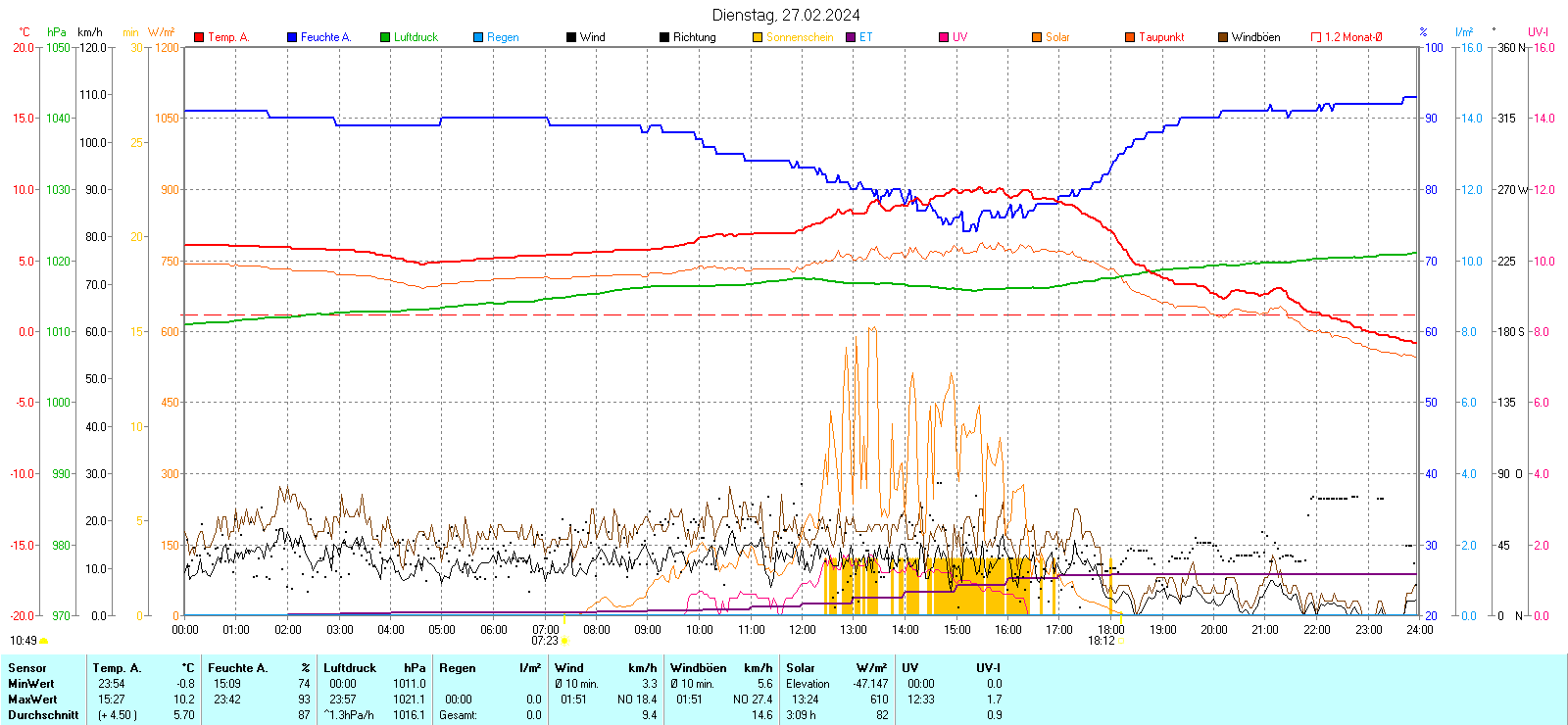Select the Richtung legend label

(694, 37)
